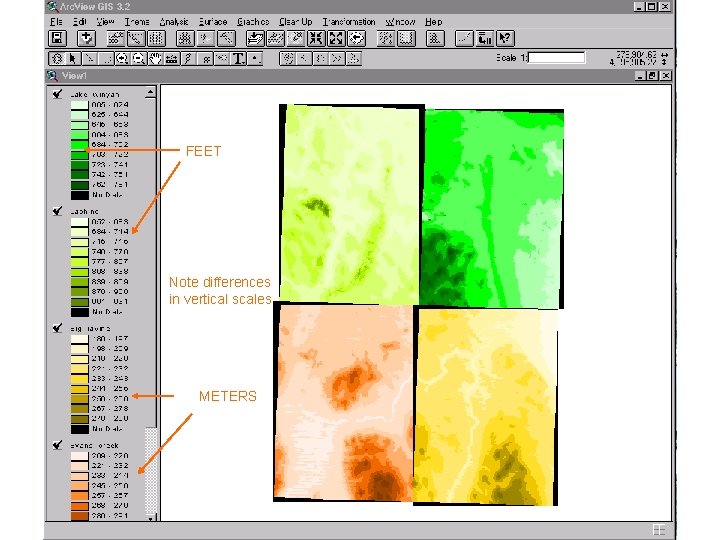Open the Graphics menu

(x=253, y=22)
